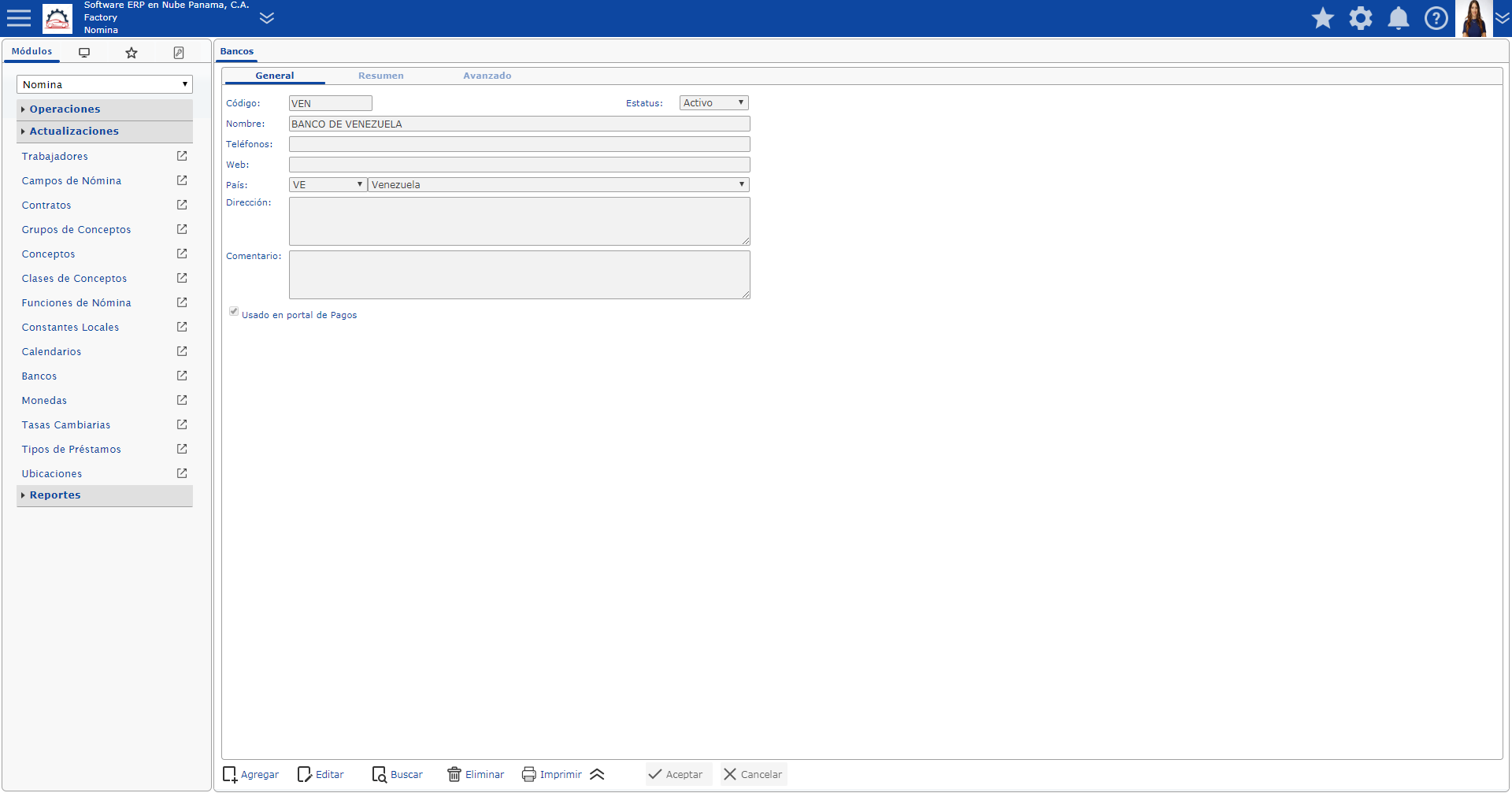
Task: Open the Estatus Activo dropdown
Action: 713,103
